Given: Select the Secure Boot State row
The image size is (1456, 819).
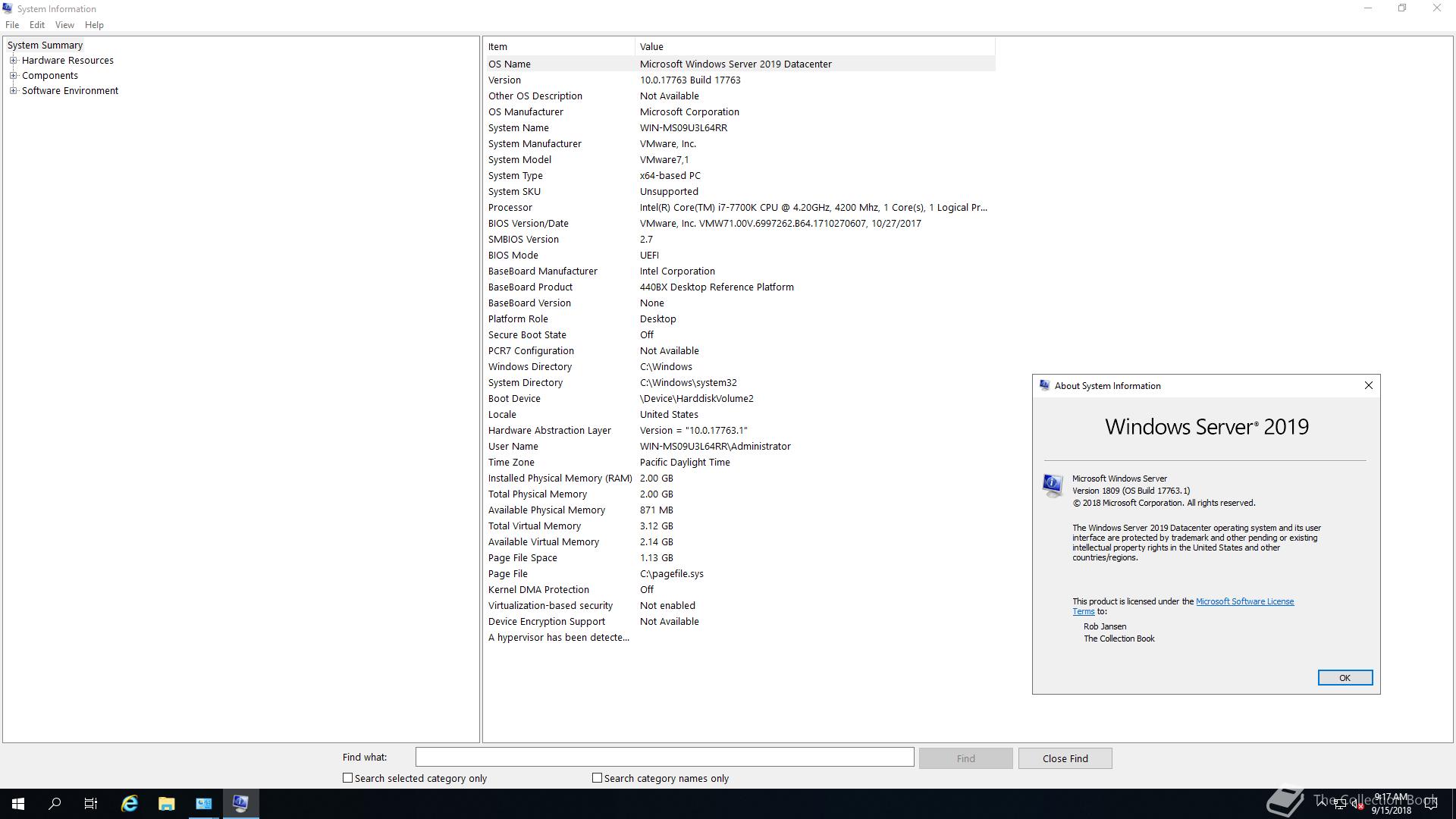Looking at the screenshot, I should point(740,334).
